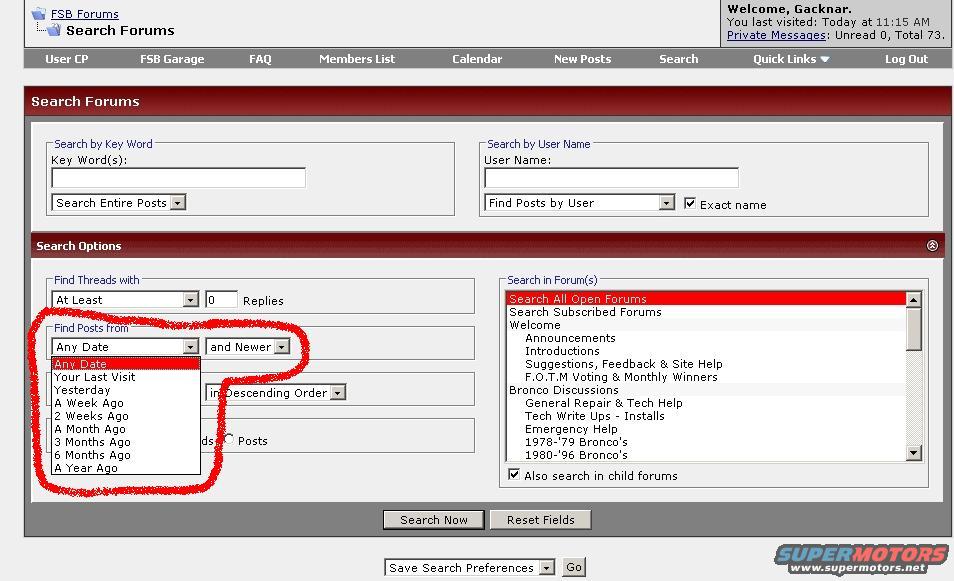
Task: Click the Quick Links dropdown arrow
Action: (825, 59)
